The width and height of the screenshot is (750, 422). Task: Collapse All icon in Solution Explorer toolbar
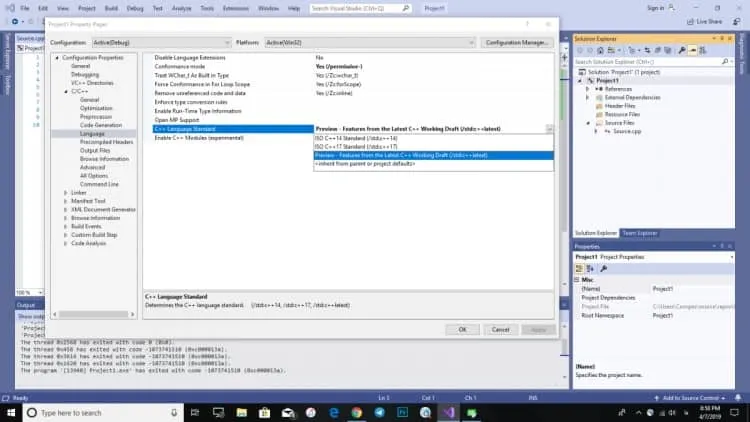point(658,50)
